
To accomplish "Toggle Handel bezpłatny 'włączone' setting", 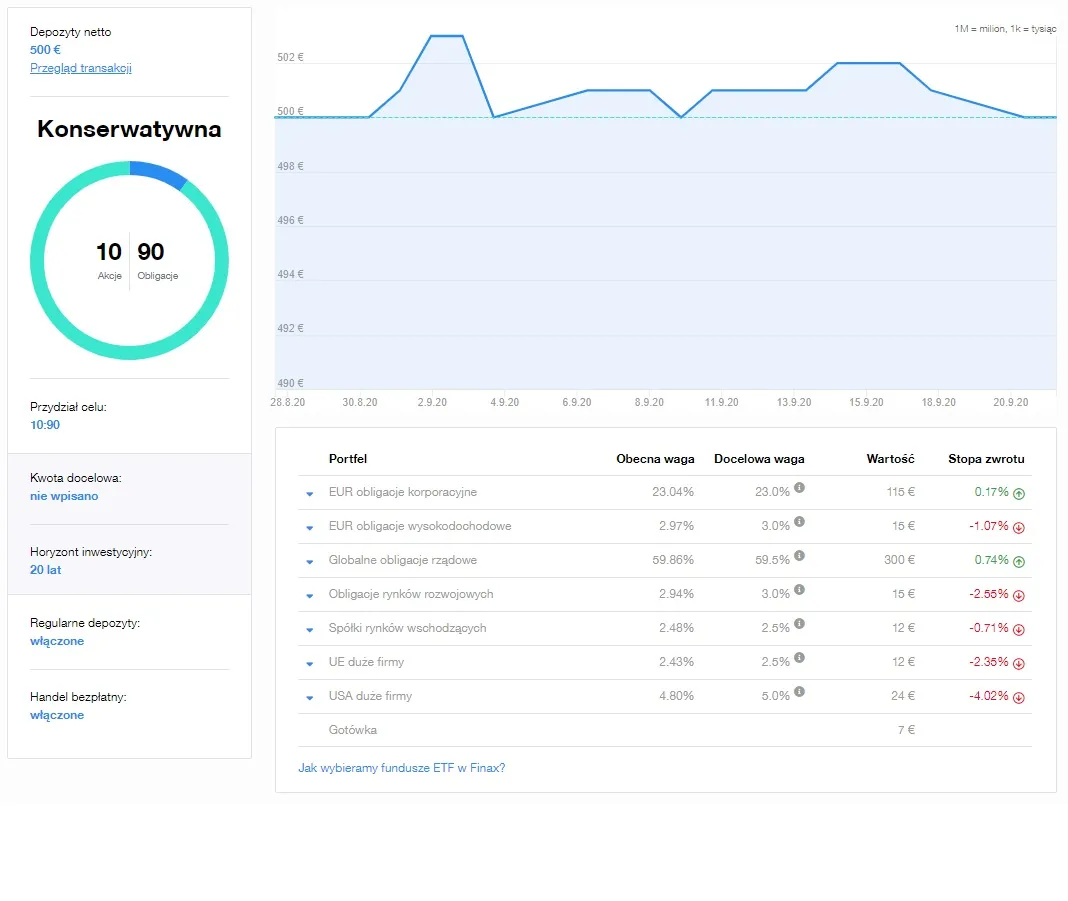I will point(57,715).
